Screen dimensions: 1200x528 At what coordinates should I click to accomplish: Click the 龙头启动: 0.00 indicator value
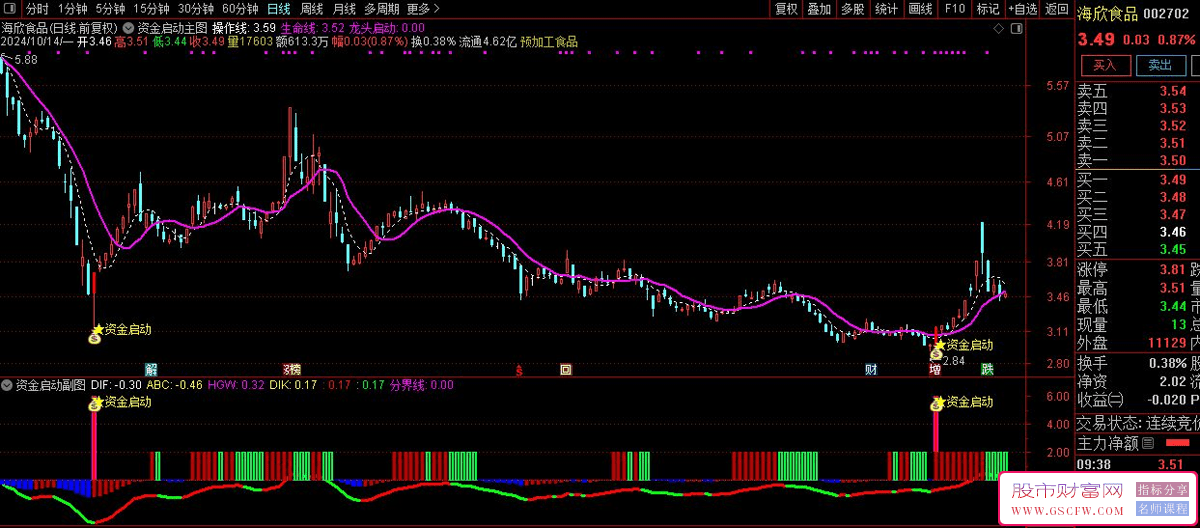[x=387, y=28]
